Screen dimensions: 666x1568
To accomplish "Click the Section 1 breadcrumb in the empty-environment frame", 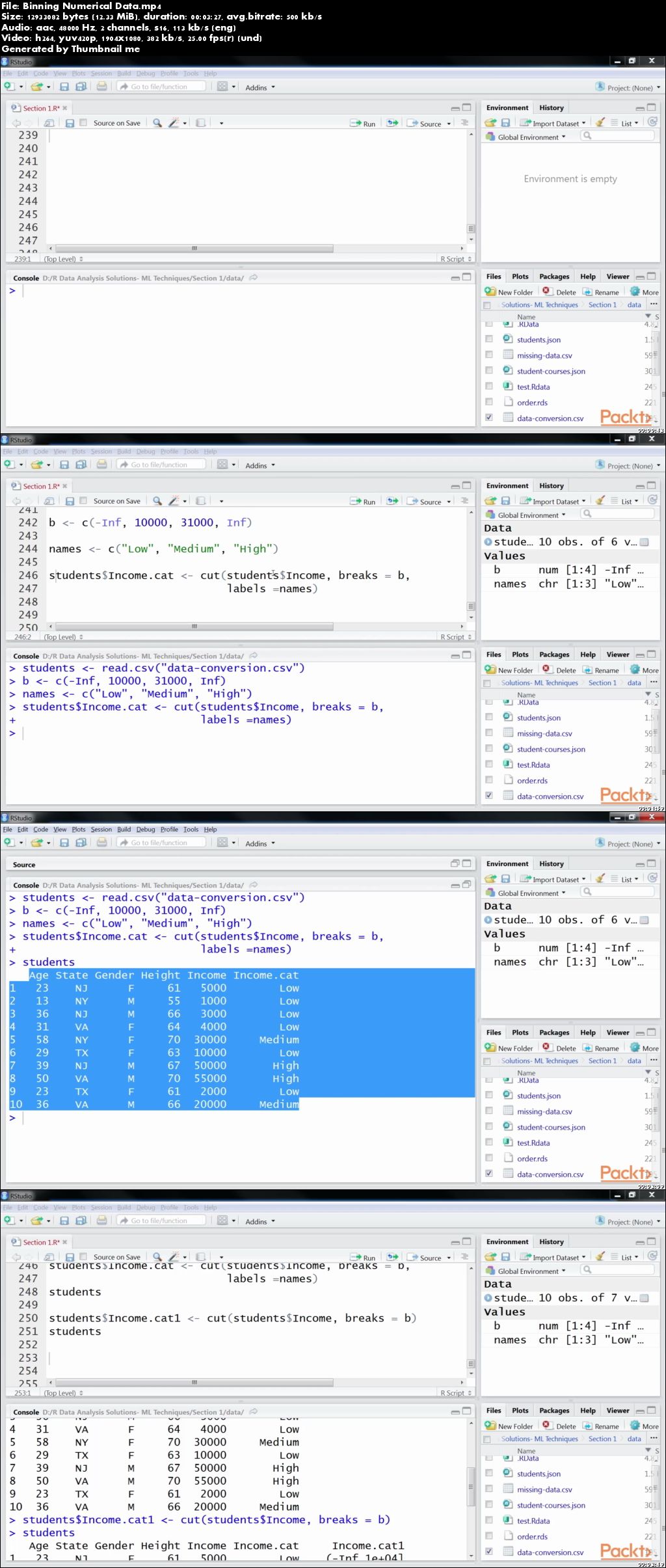I will tap(602, 304).
